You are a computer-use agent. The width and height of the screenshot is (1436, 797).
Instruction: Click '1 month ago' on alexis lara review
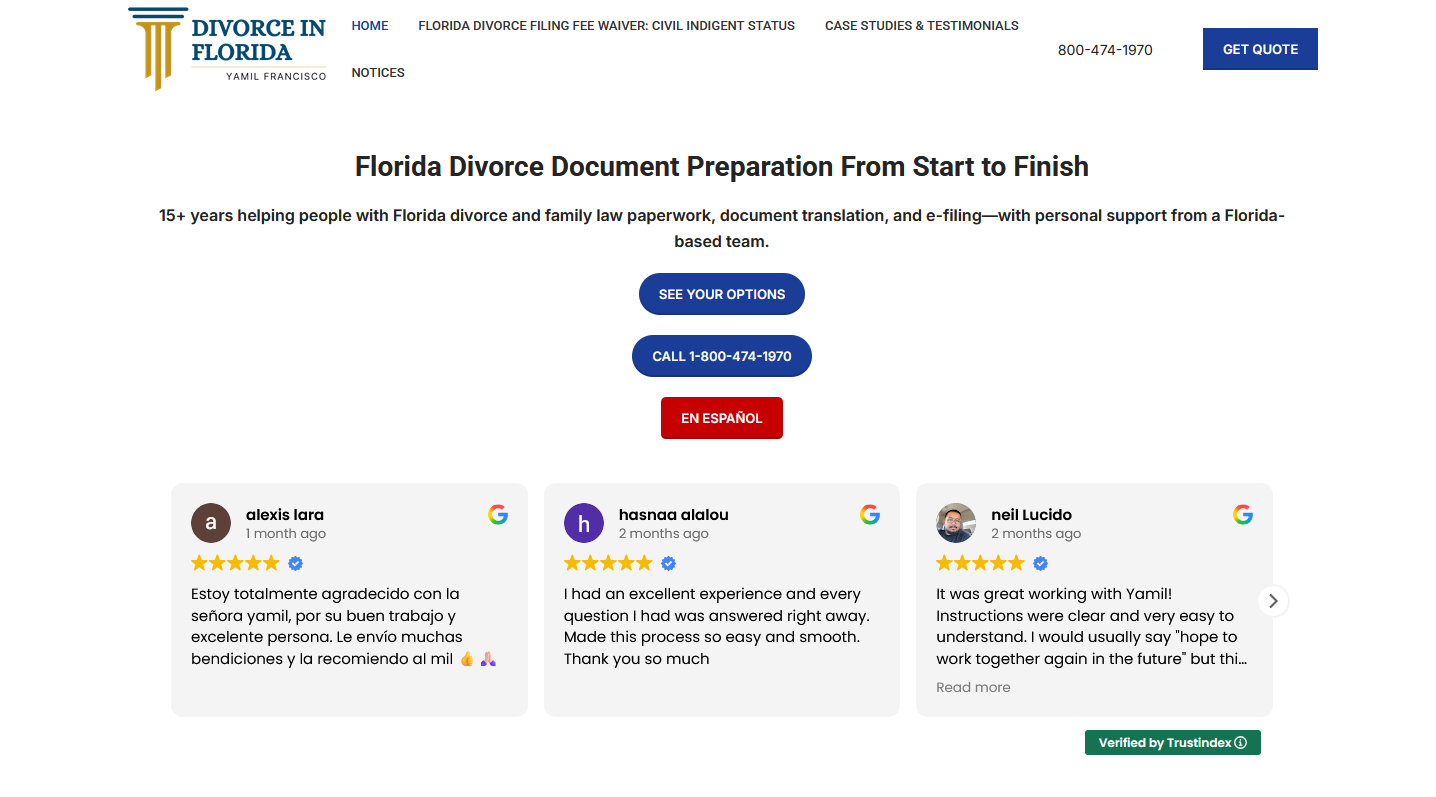tap(286, 534)
